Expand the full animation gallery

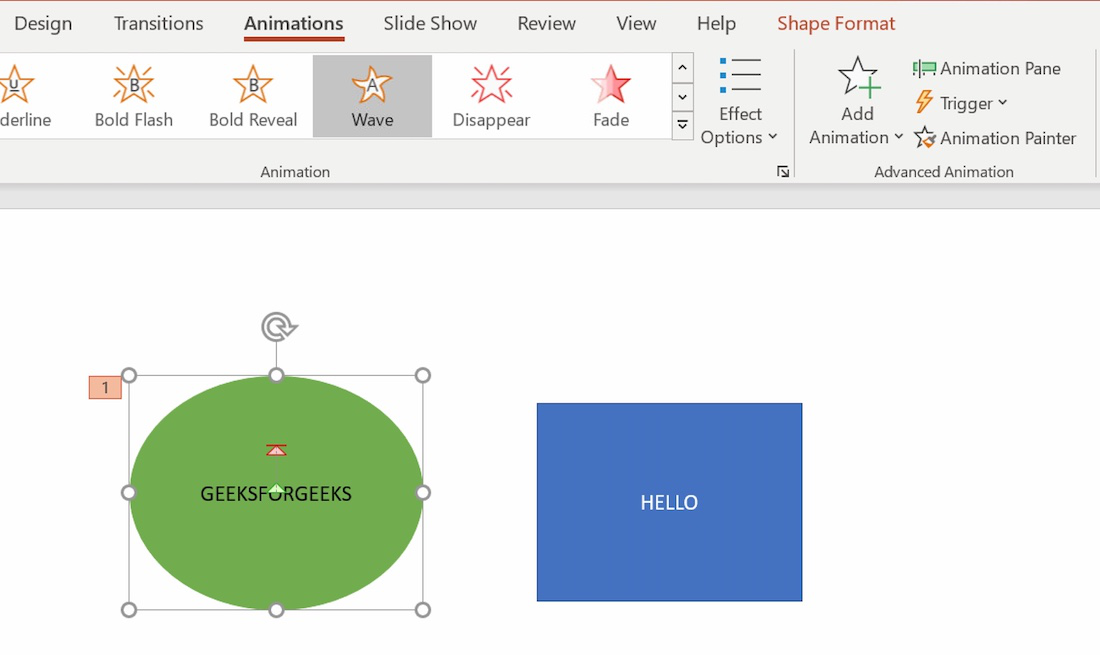(682, 126)
